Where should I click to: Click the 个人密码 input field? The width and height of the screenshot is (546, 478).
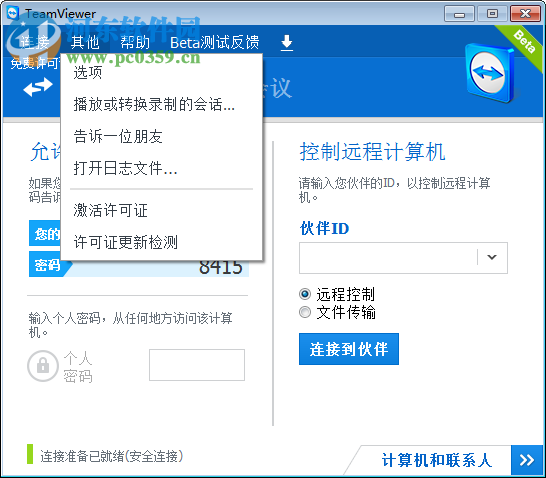197,365
